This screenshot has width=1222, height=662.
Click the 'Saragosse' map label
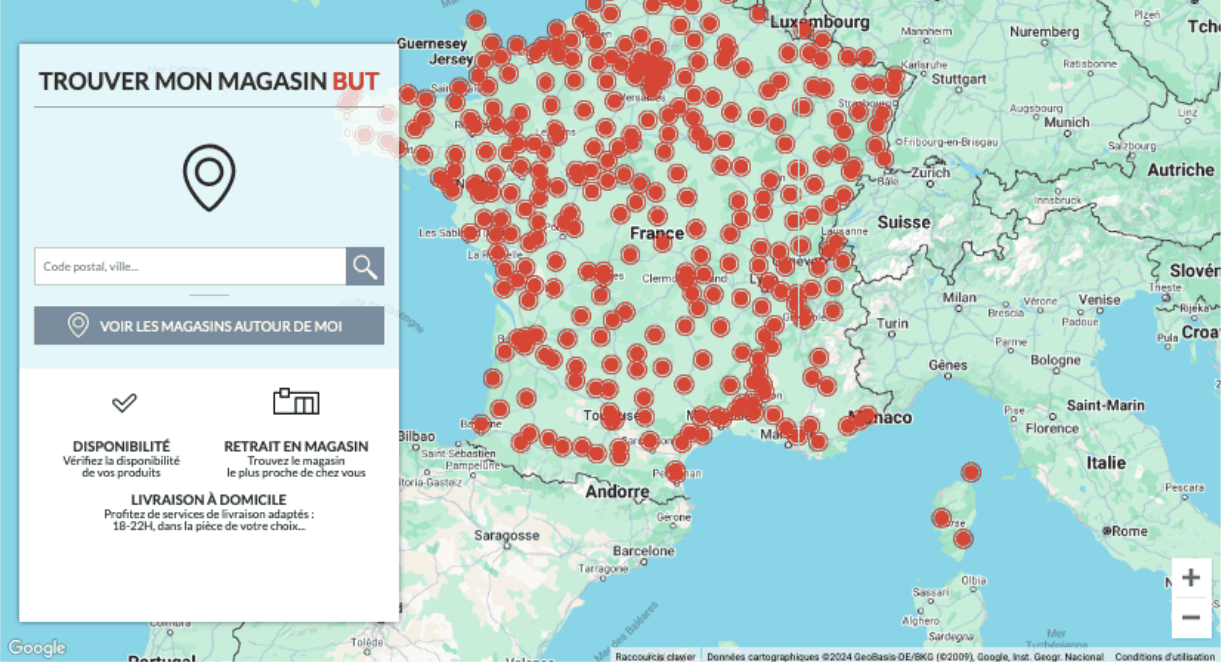coord(507,535)
